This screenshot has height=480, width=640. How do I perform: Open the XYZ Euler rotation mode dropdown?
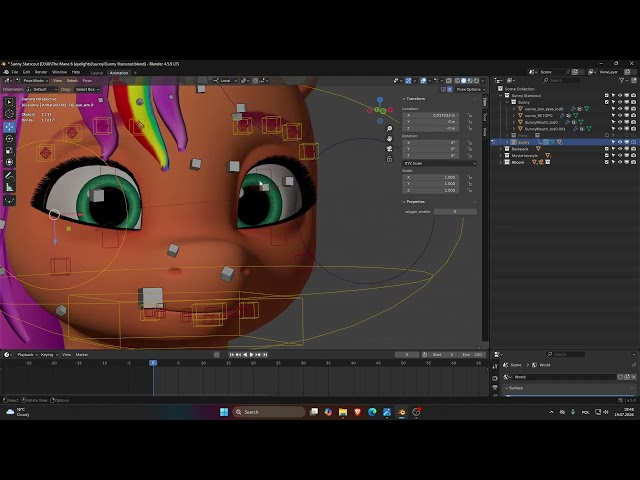[439, 163]
